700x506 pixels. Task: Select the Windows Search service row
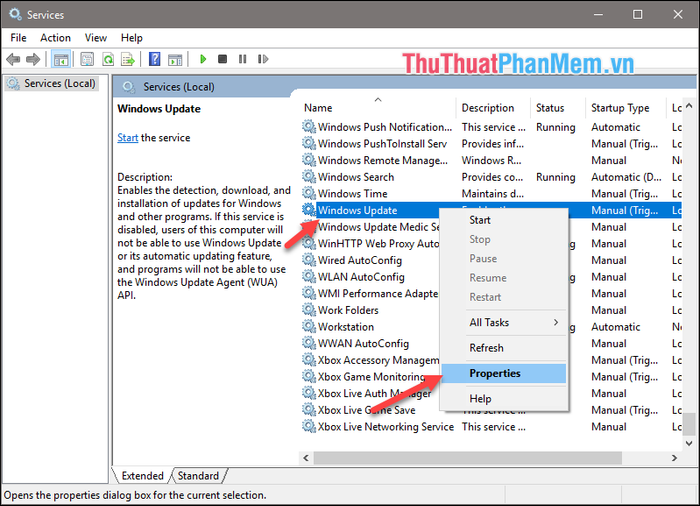[355, 177]
